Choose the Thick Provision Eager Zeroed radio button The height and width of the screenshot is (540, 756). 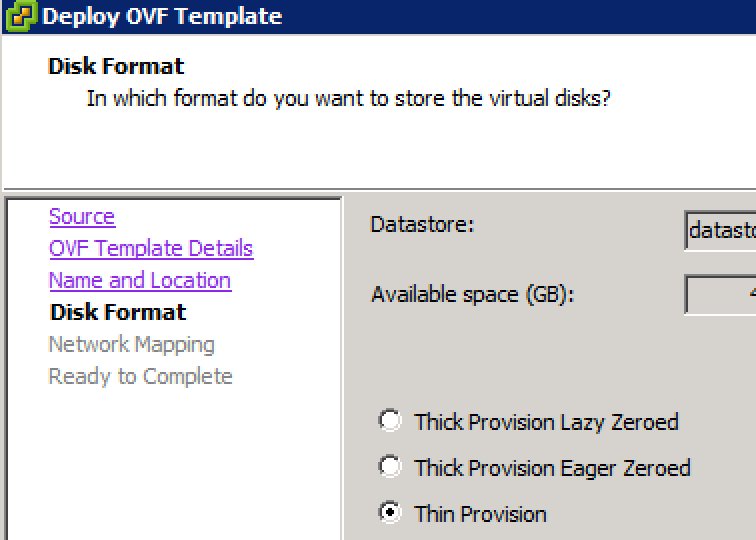coord(390,466)
